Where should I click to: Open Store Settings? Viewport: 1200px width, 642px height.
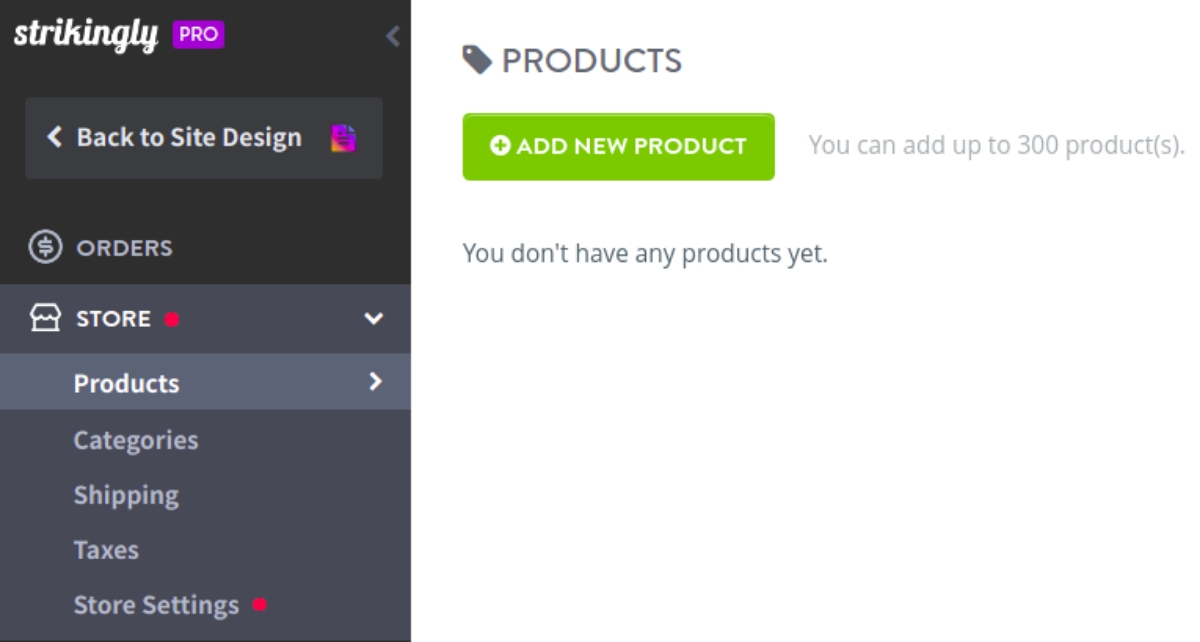pyautogui.click(x=155, y=604)
